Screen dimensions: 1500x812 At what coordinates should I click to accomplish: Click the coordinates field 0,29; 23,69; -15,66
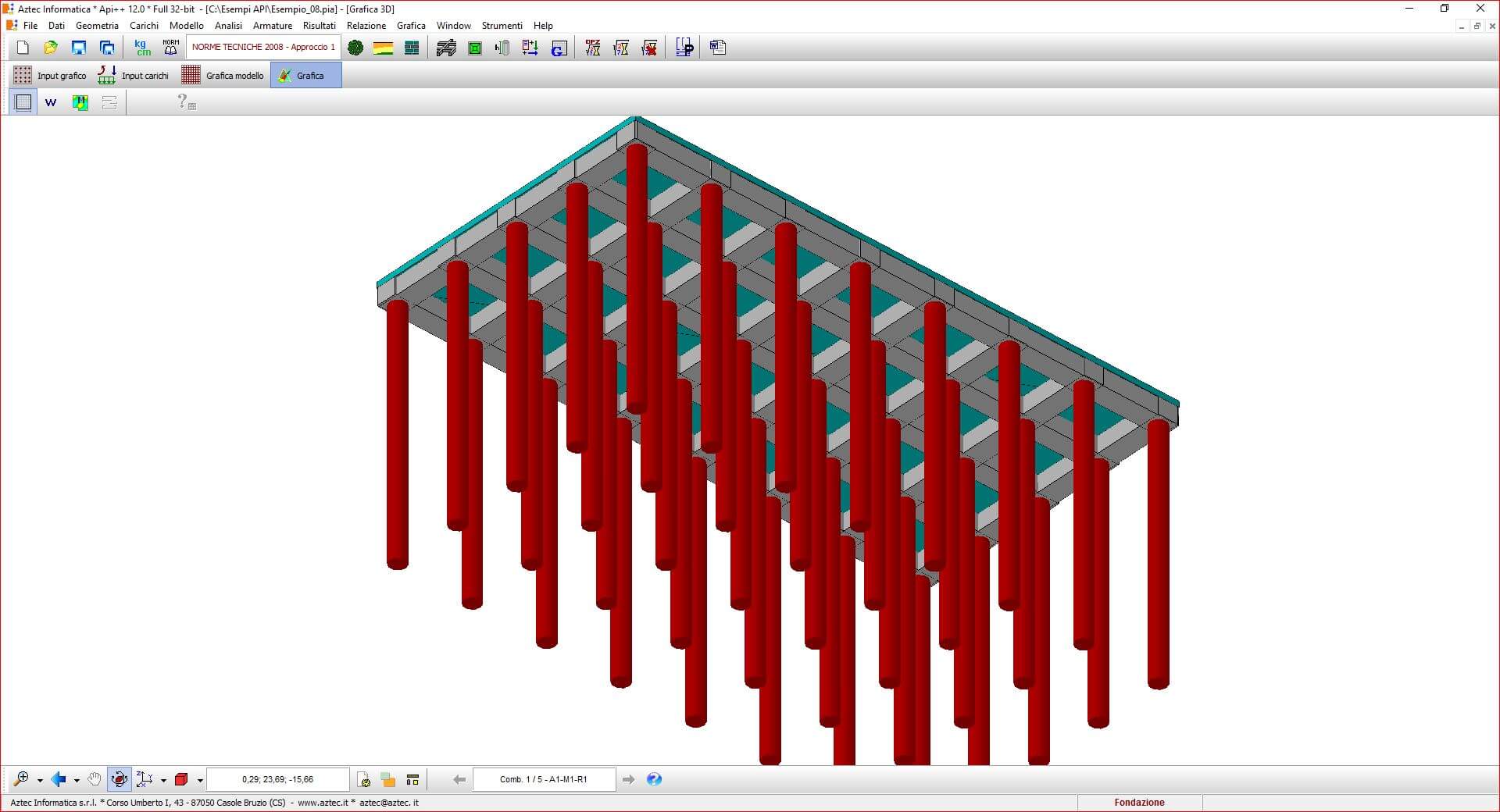click(x=277, y=779)
